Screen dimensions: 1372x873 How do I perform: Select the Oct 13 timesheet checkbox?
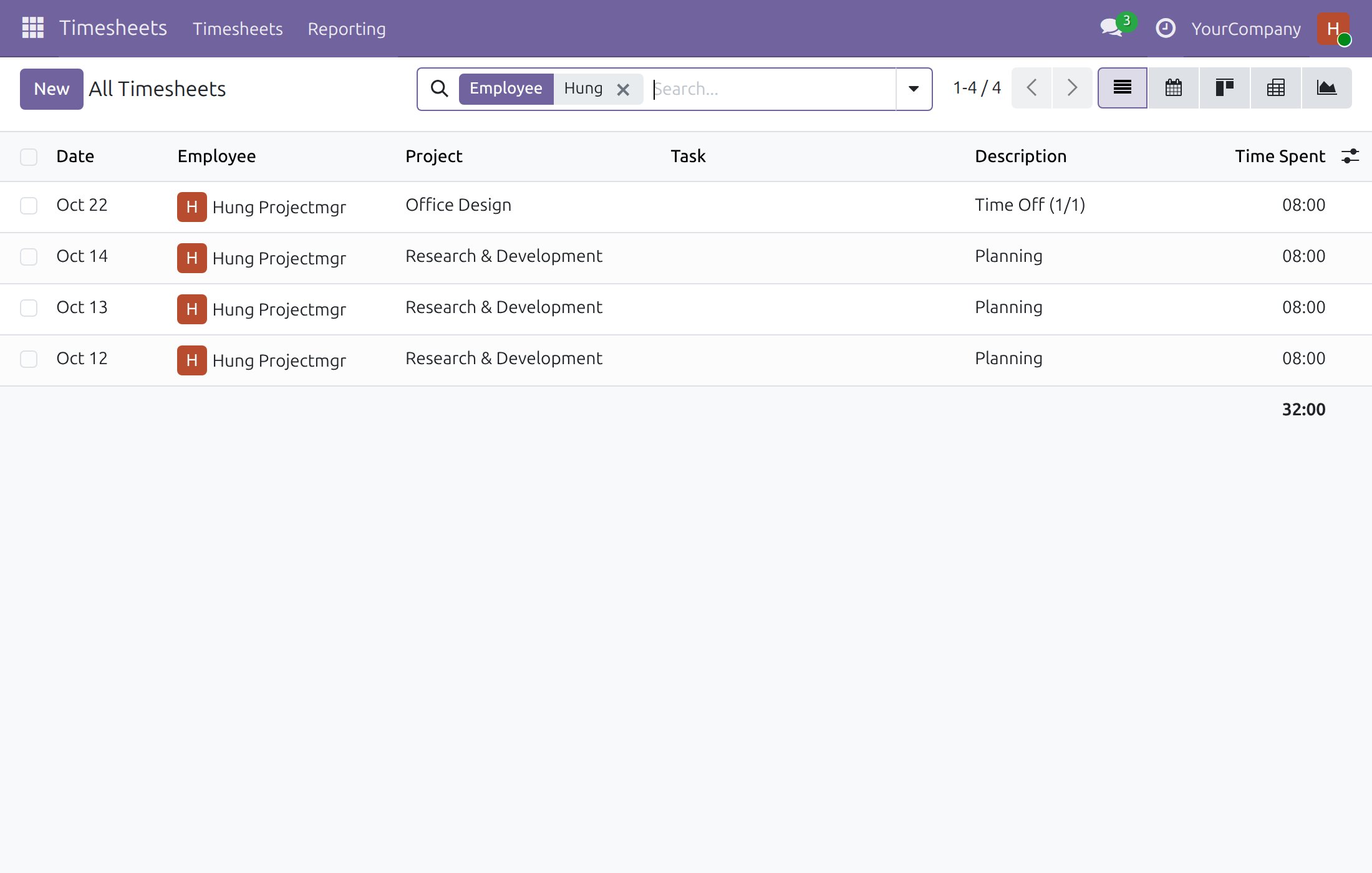tap(29, 308)
